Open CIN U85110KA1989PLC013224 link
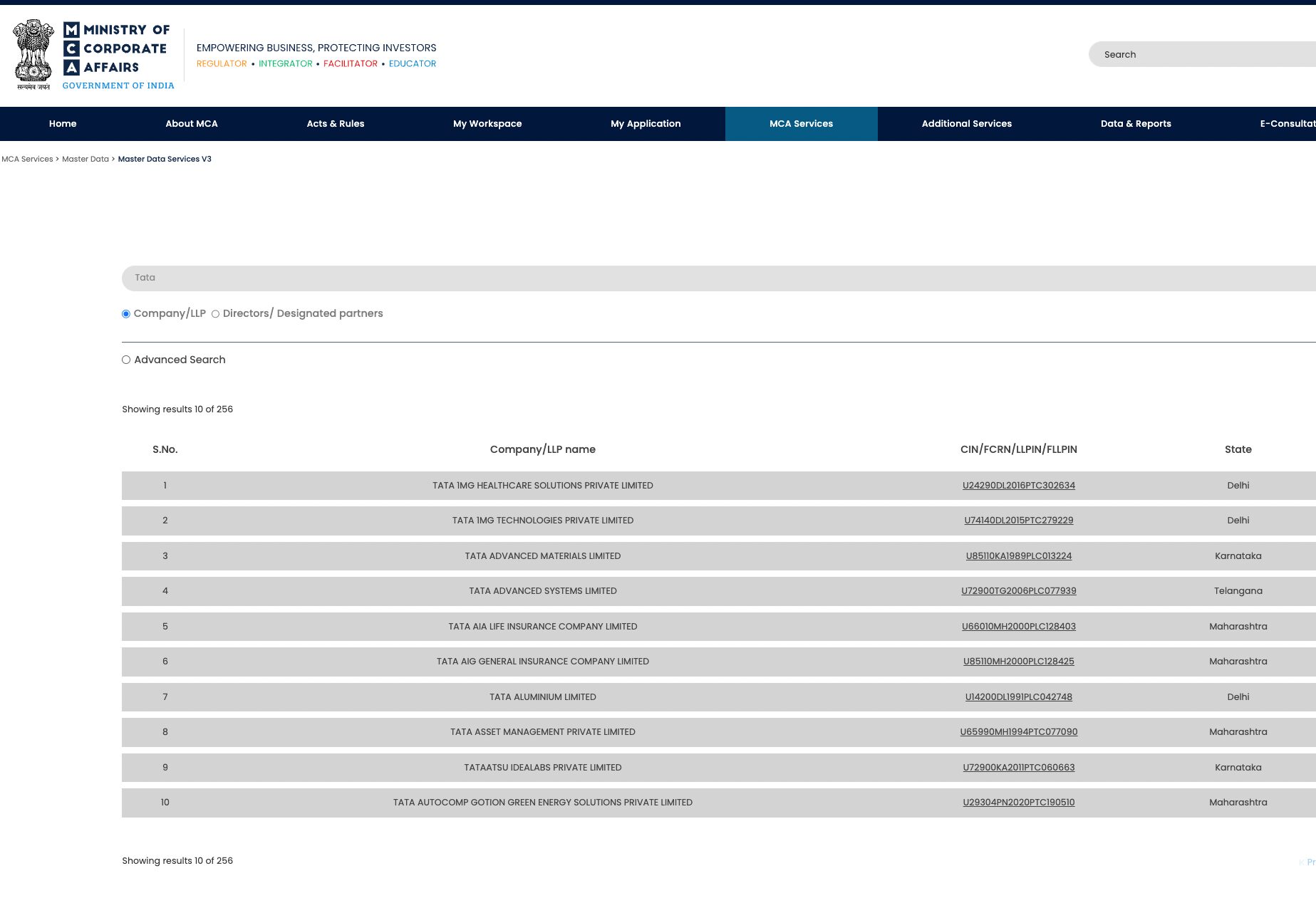 (1019, 556)
